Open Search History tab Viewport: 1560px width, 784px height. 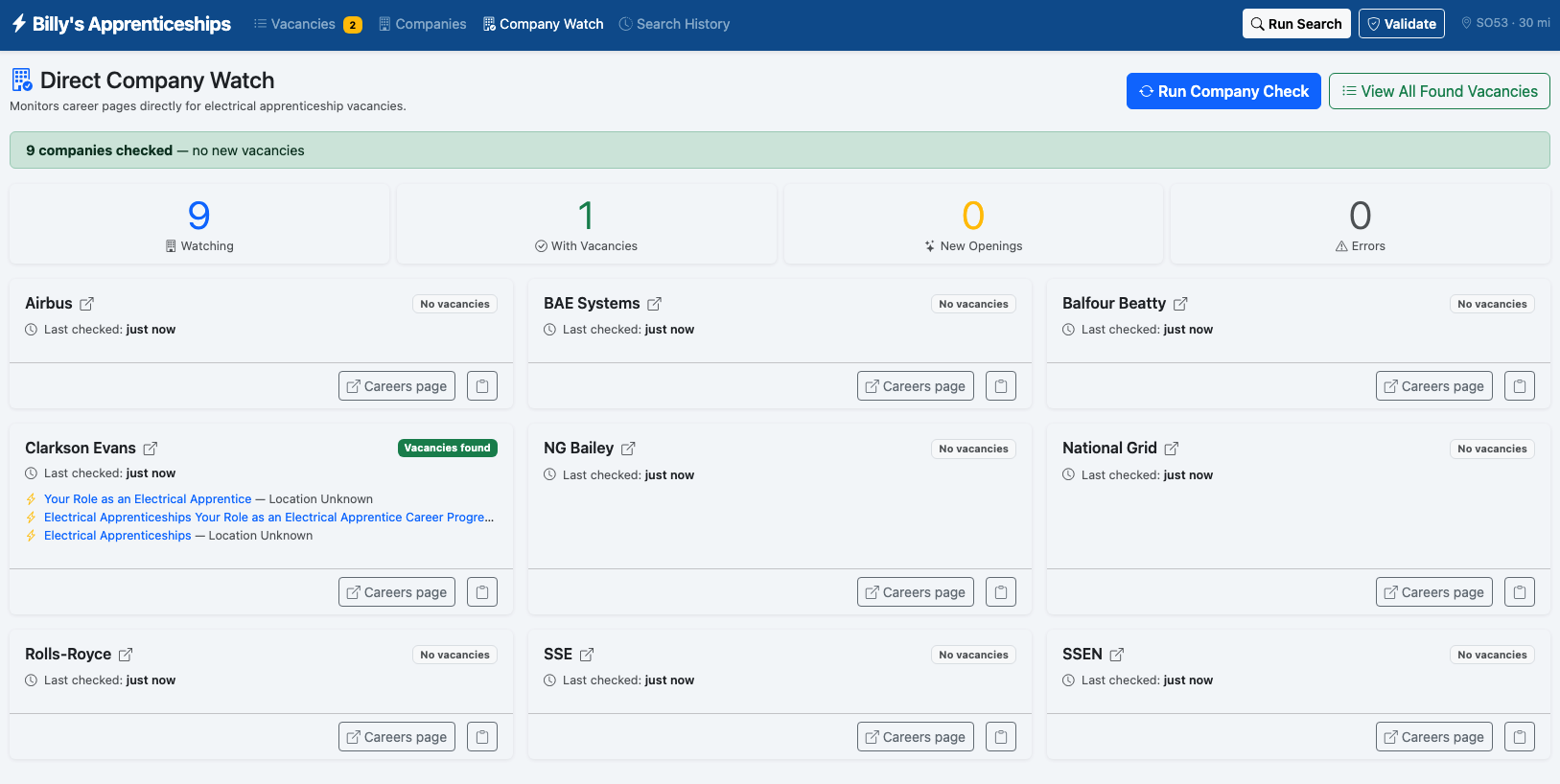point(674,24)
